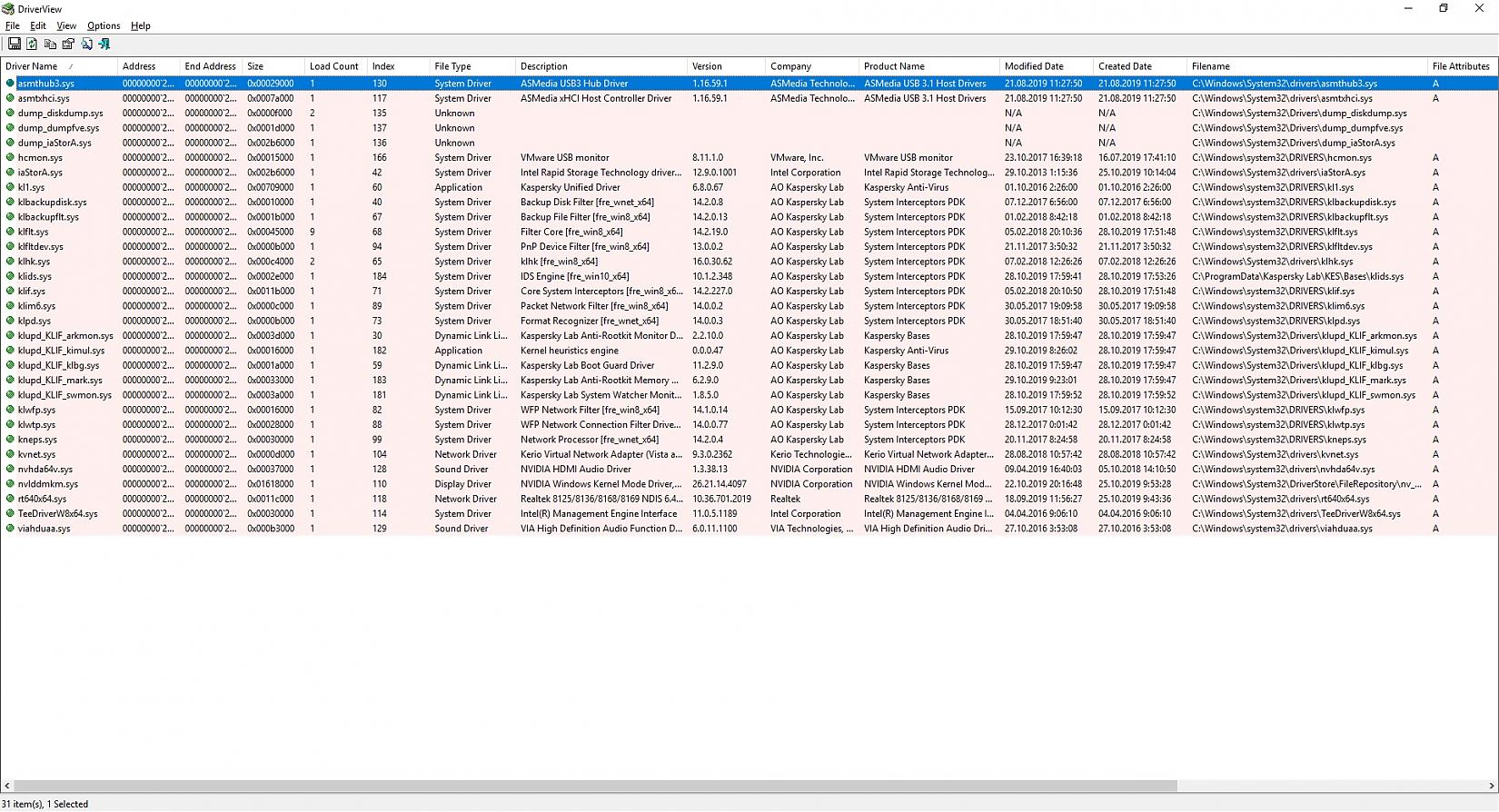
Task: Open Properties from the toolbar icon
Action: 68,44
